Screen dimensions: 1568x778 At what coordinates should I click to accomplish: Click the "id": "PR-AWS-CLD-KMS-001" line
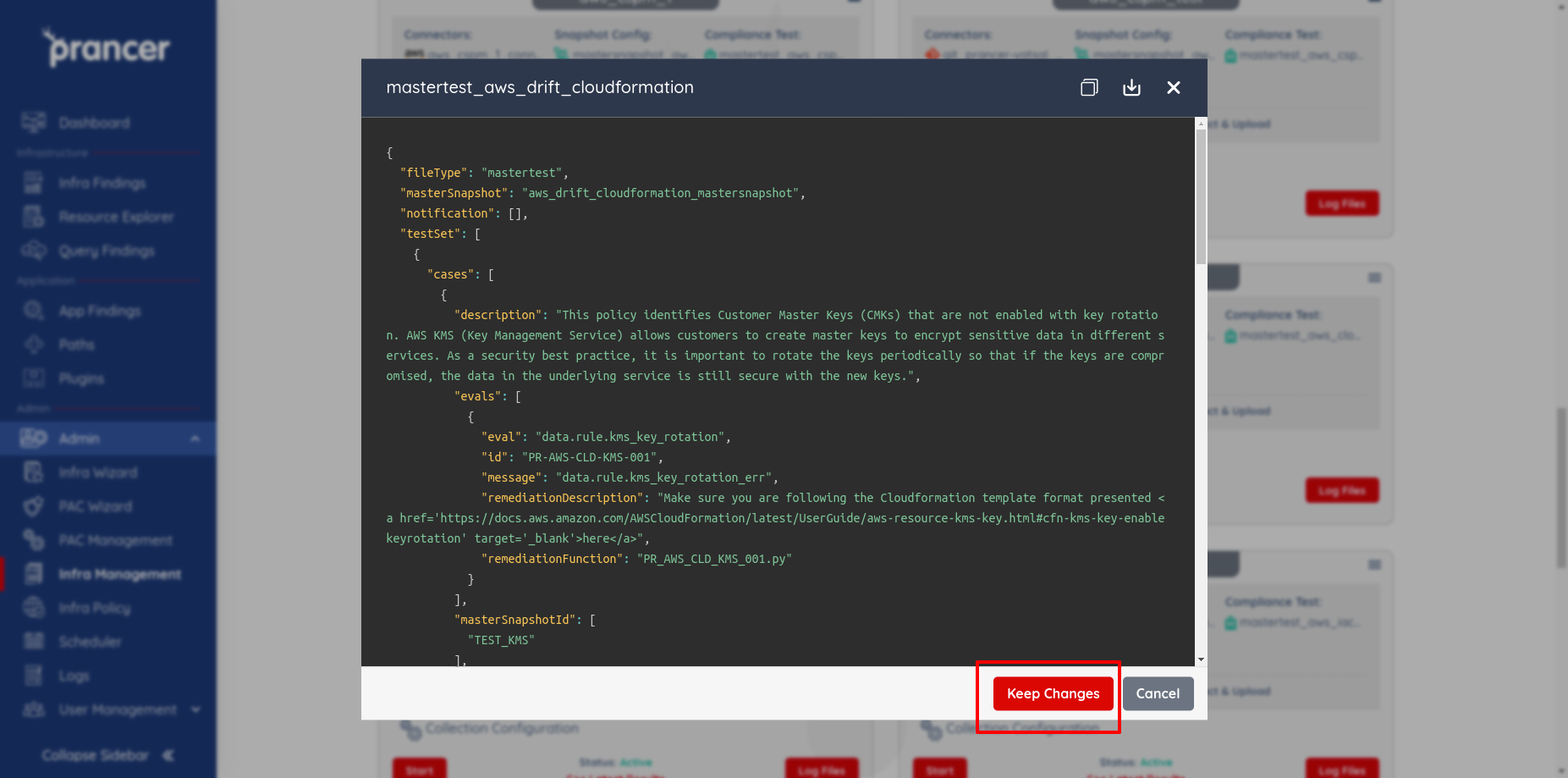[x=572, y=457]
